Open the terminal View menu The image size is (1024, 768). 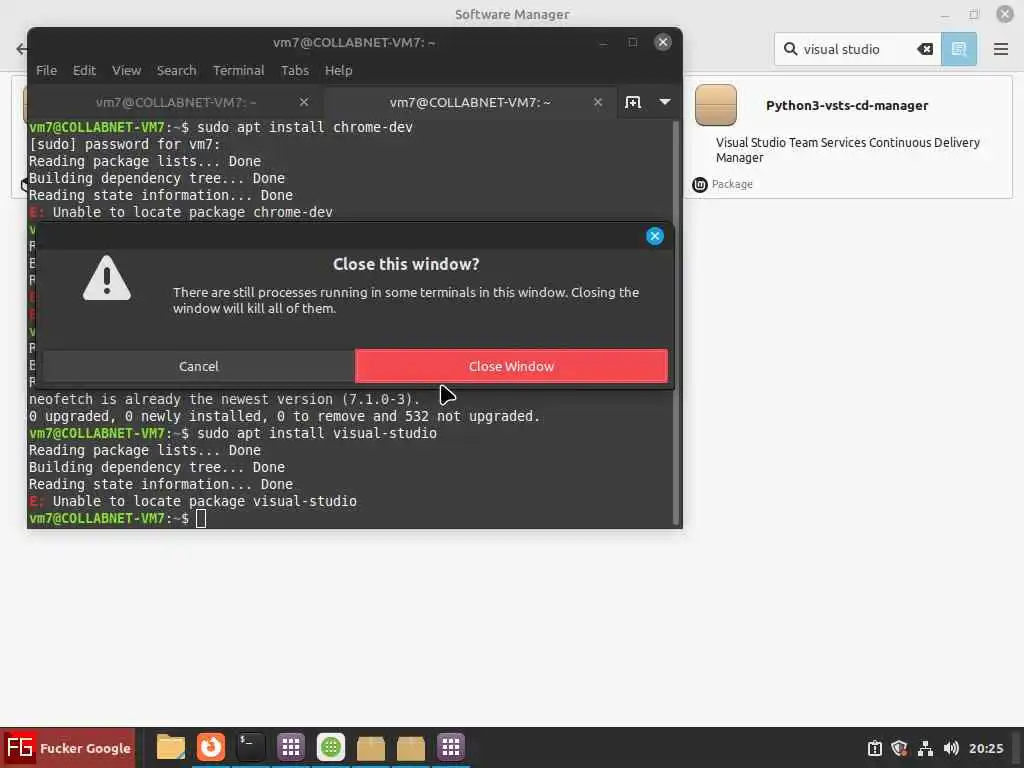click(x=126, y=71)
